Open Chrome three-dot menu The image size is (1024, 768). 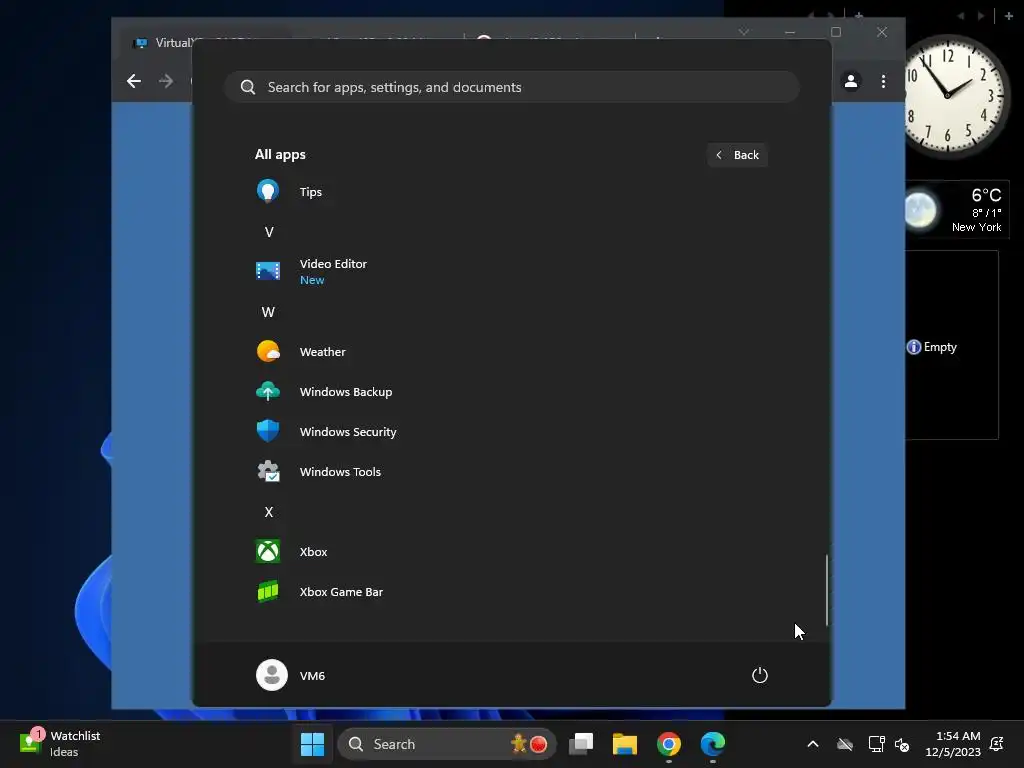coord(883,81)
